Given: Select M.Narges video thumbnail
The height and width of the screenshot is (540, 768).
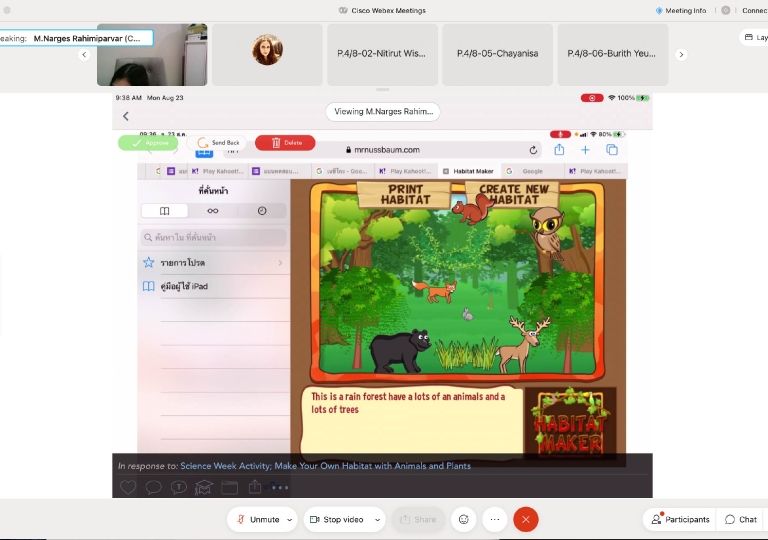Looking at the screenshot, I should (152, 54).
